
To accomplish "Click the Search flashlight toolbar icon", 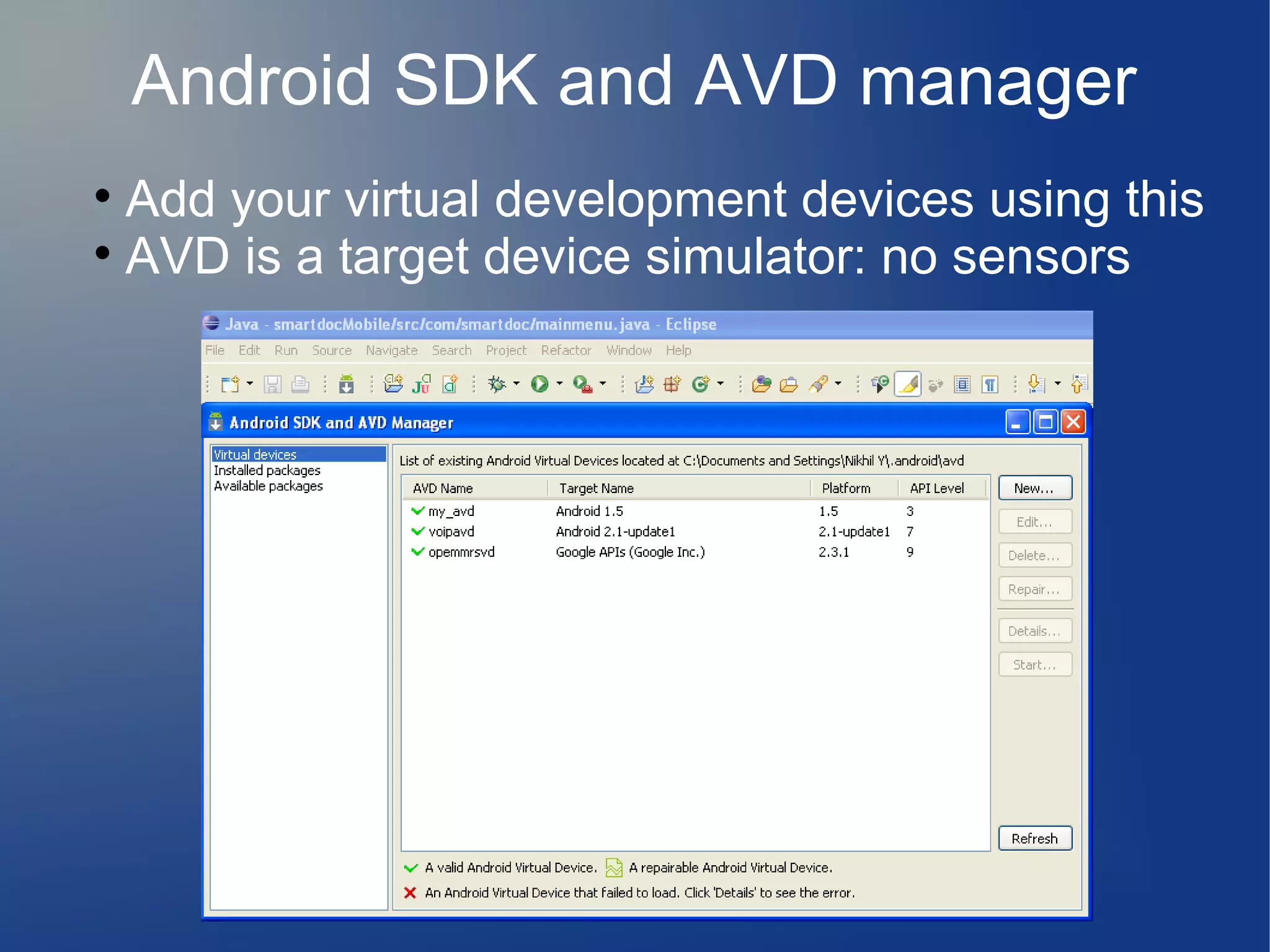I will point(819,385).
